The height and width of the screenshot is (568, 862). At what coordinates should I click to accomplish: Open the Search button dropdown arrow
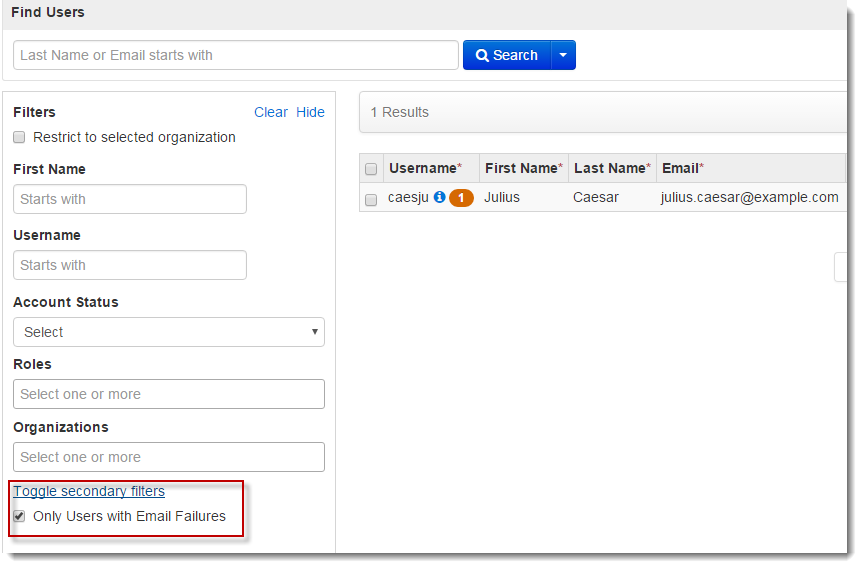(x=564, y=55)
